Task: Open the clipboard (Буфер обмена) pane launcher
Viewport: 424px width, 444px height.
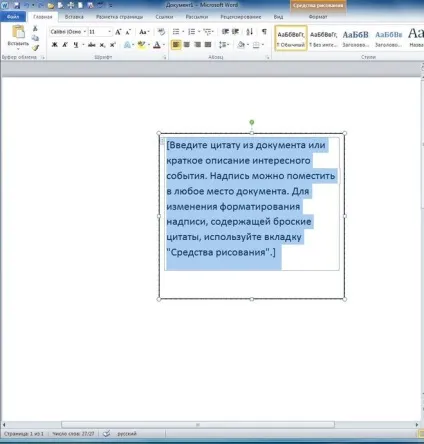Action: 43,57
